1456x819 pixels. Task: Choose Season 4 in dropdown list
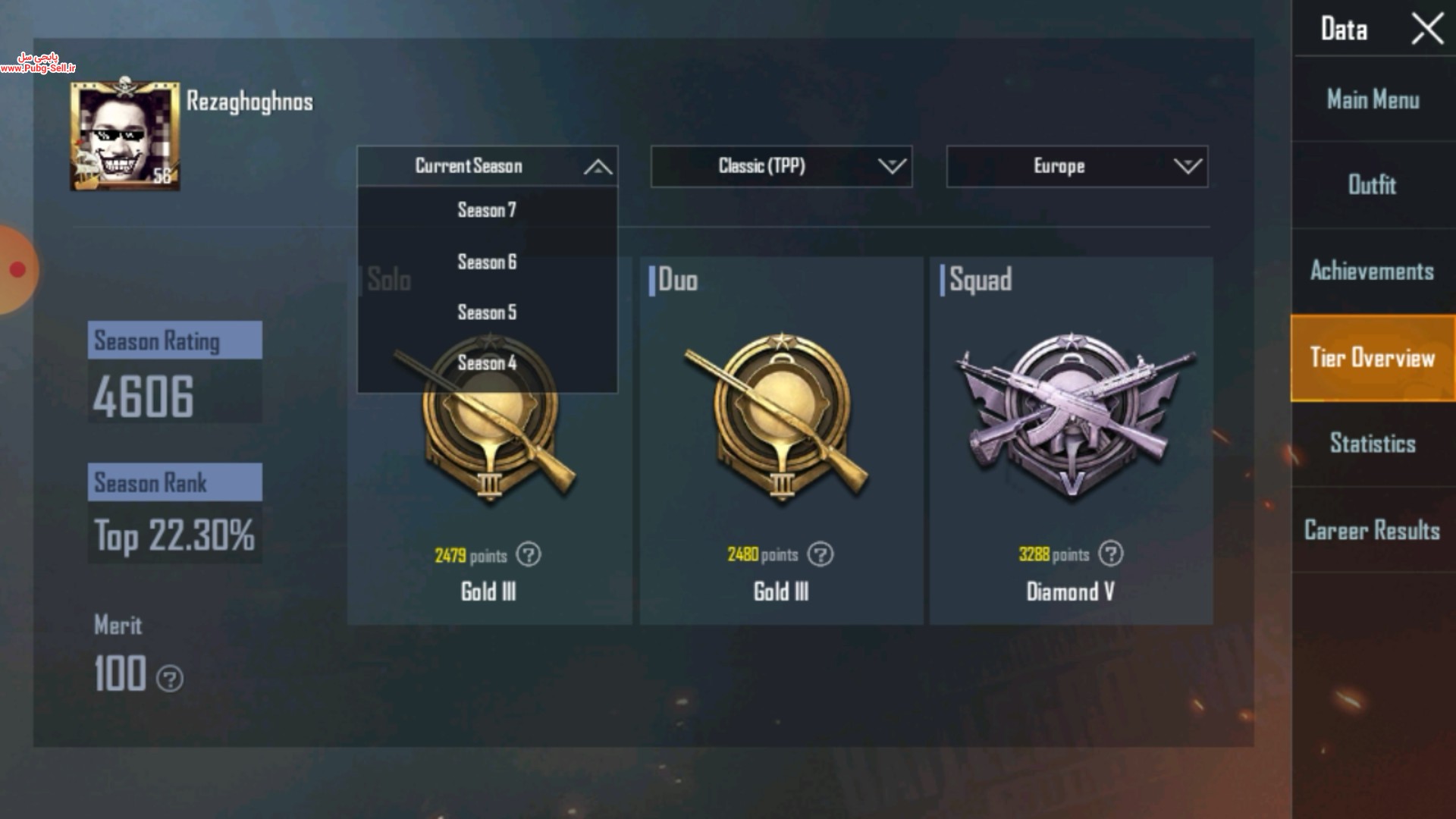487,363
